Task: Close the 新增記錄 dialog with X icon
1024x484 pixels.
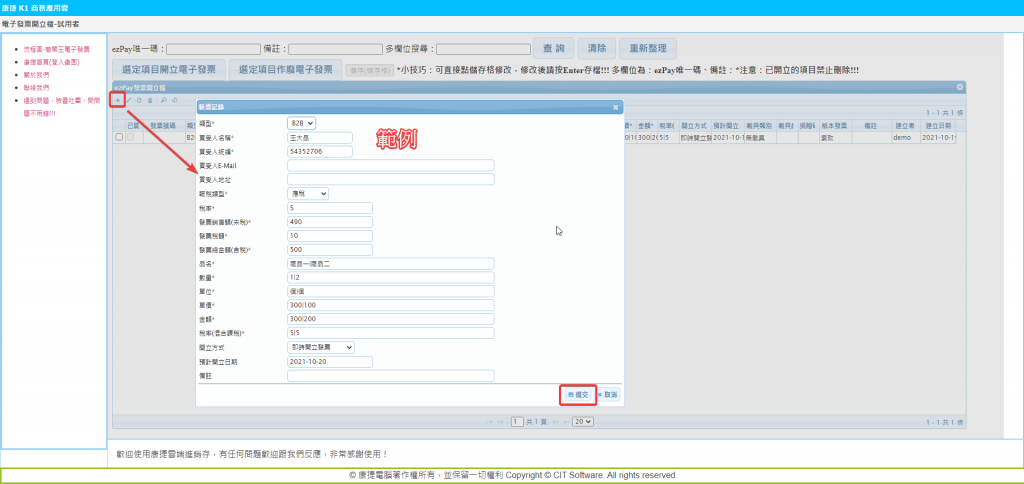Action: 615,106
